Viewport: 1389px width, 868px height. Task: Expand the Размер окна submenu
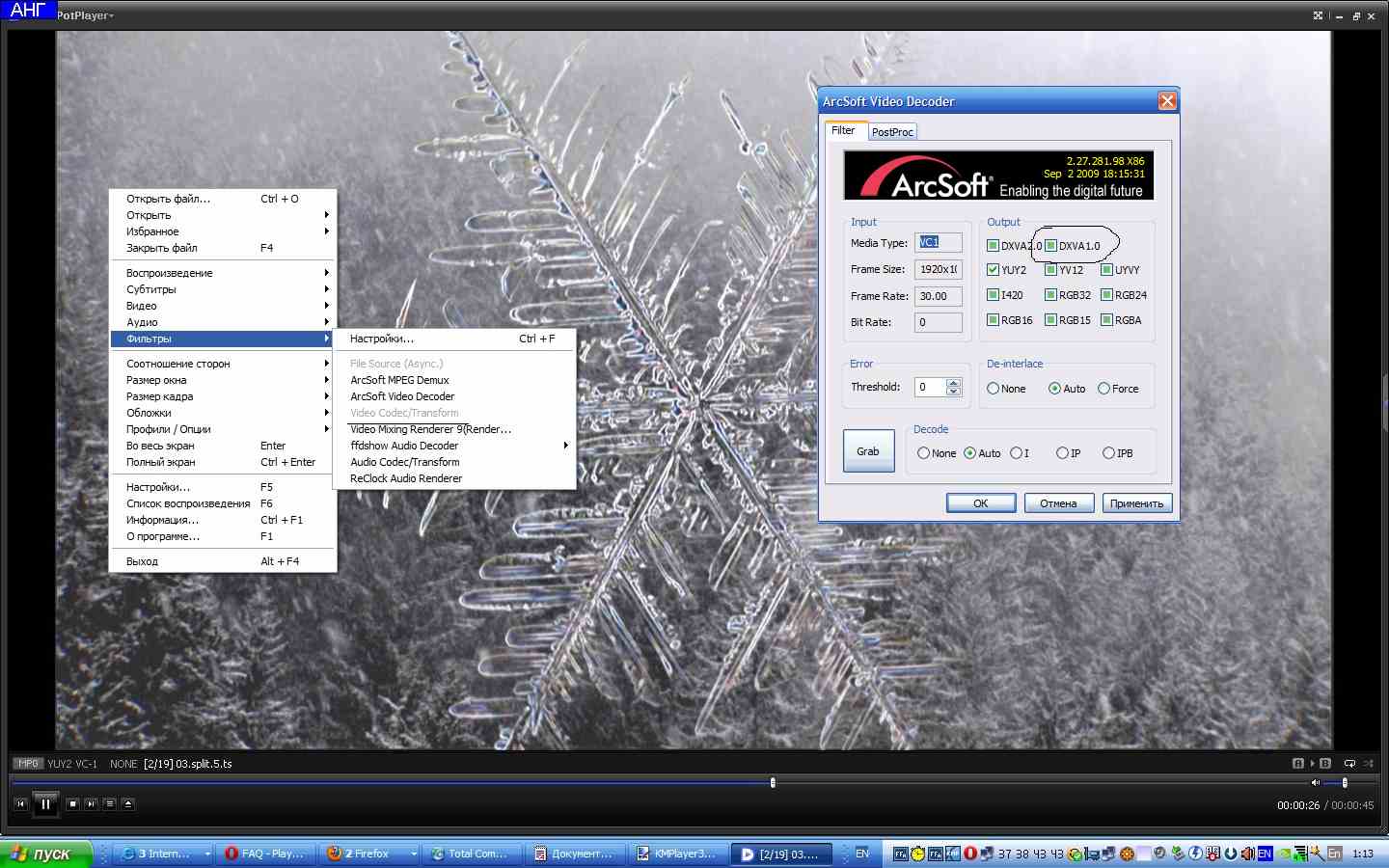click(x=223, y=380)
